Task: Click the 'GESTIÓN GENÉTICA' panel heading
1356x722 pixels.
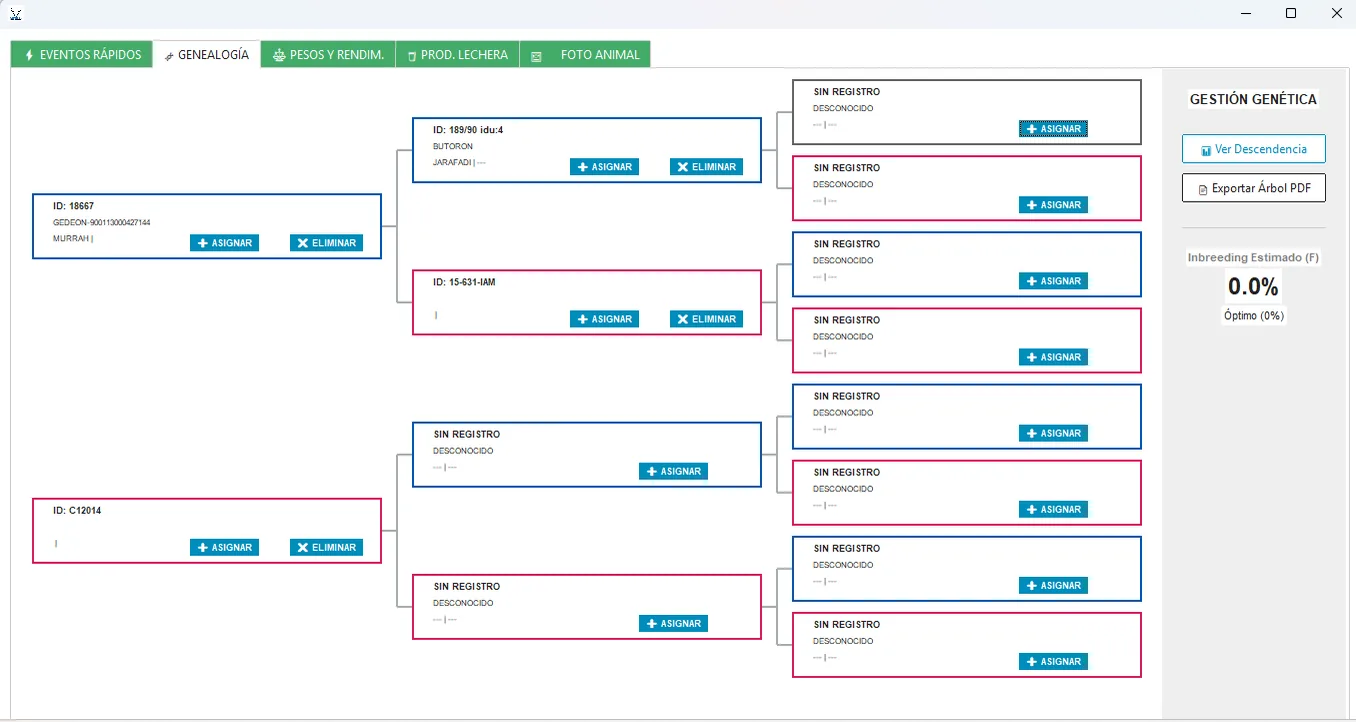Action: [1253, 99]
